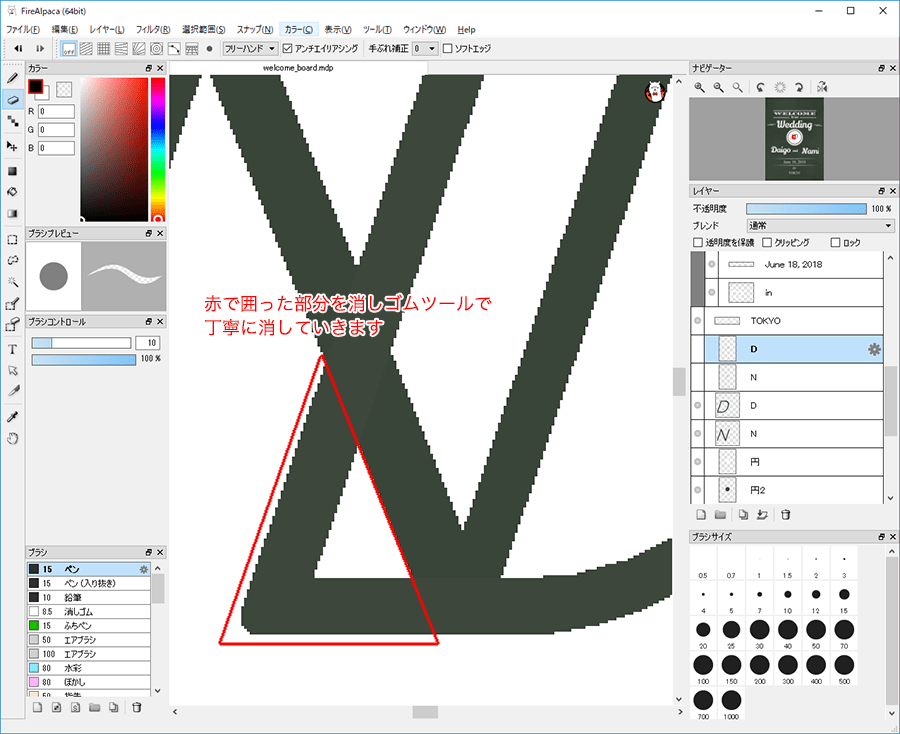Hide the TOKYO layer visibility dot

pos(698,321)
